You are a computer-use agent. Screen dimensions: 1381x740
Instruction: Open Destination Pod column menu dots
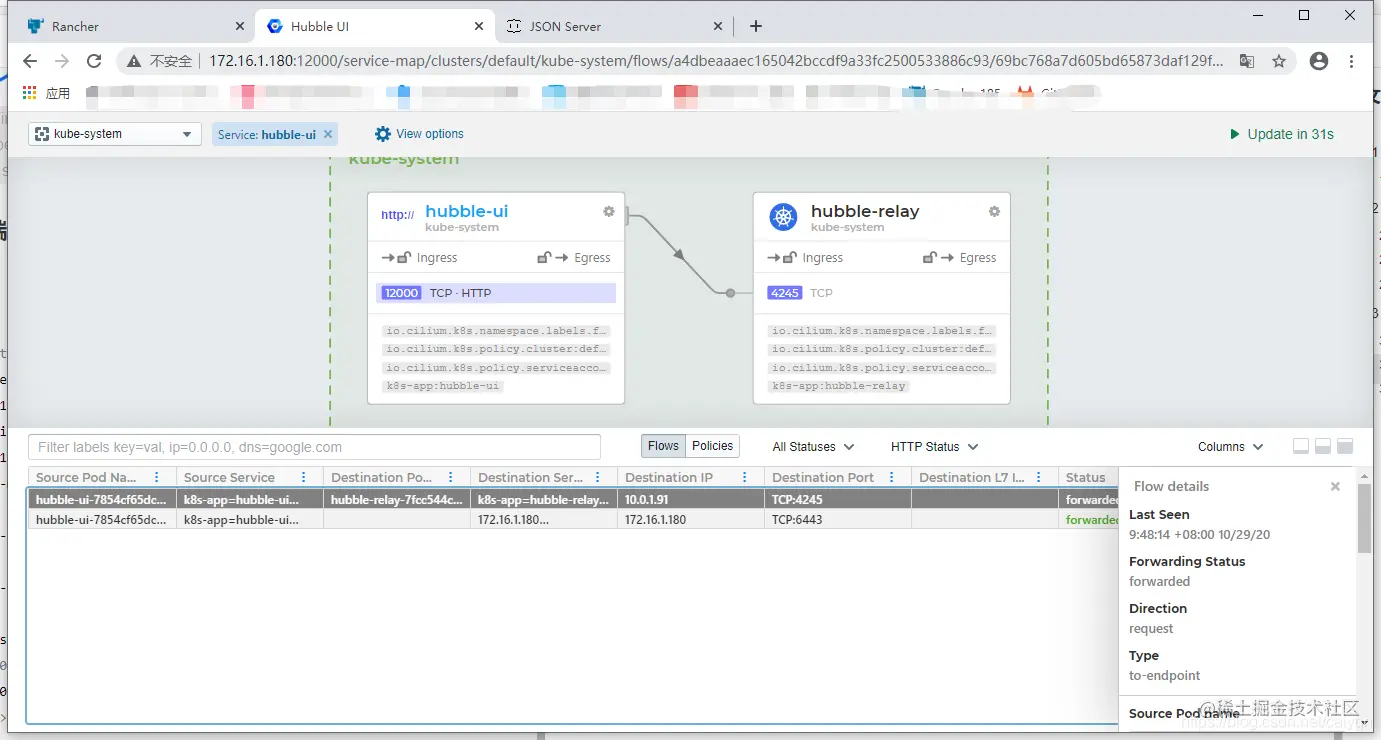[x=451, y=478]
